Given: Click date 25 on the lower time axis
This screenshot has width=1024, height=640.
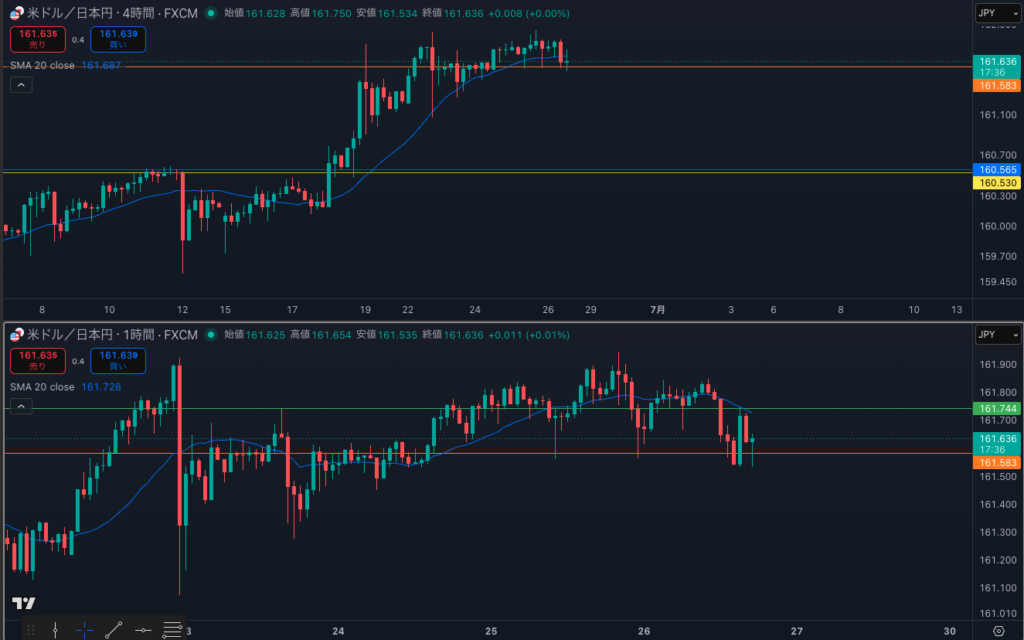Looking at the screenshot, I should [x=491, y=631].
